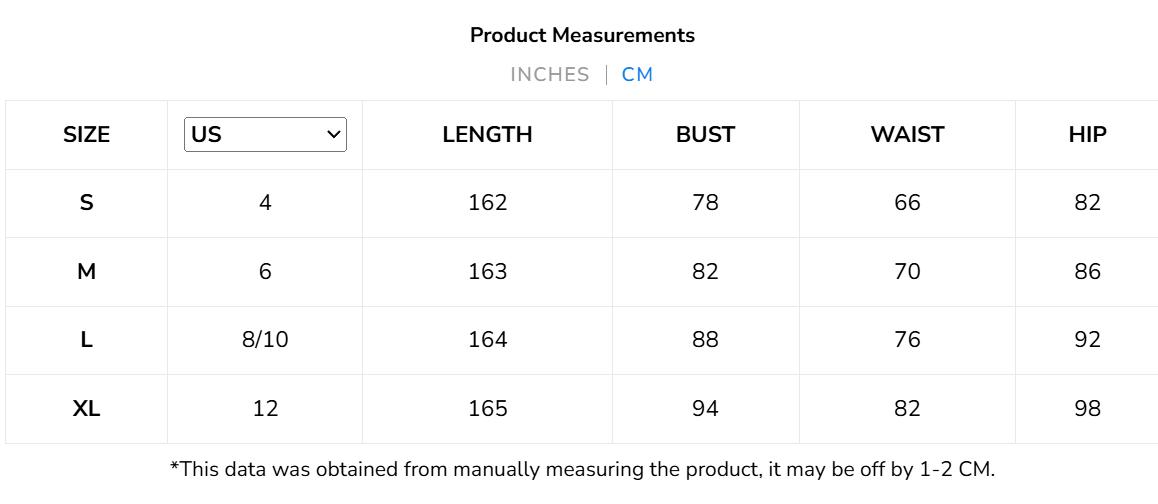This screenshot has width=1158, height=504.
Task: Click the dropdown chevron arrow beside US
Action: coord(334,135)
